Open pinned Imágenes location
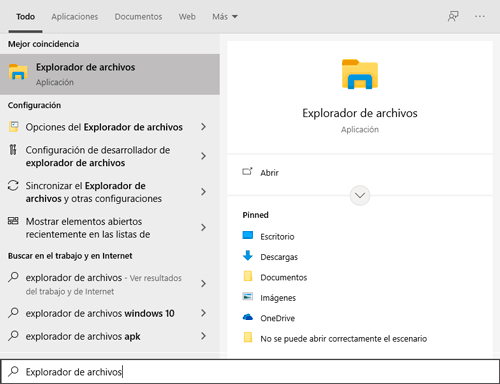The image size is (500, 384). pos(278,298)
